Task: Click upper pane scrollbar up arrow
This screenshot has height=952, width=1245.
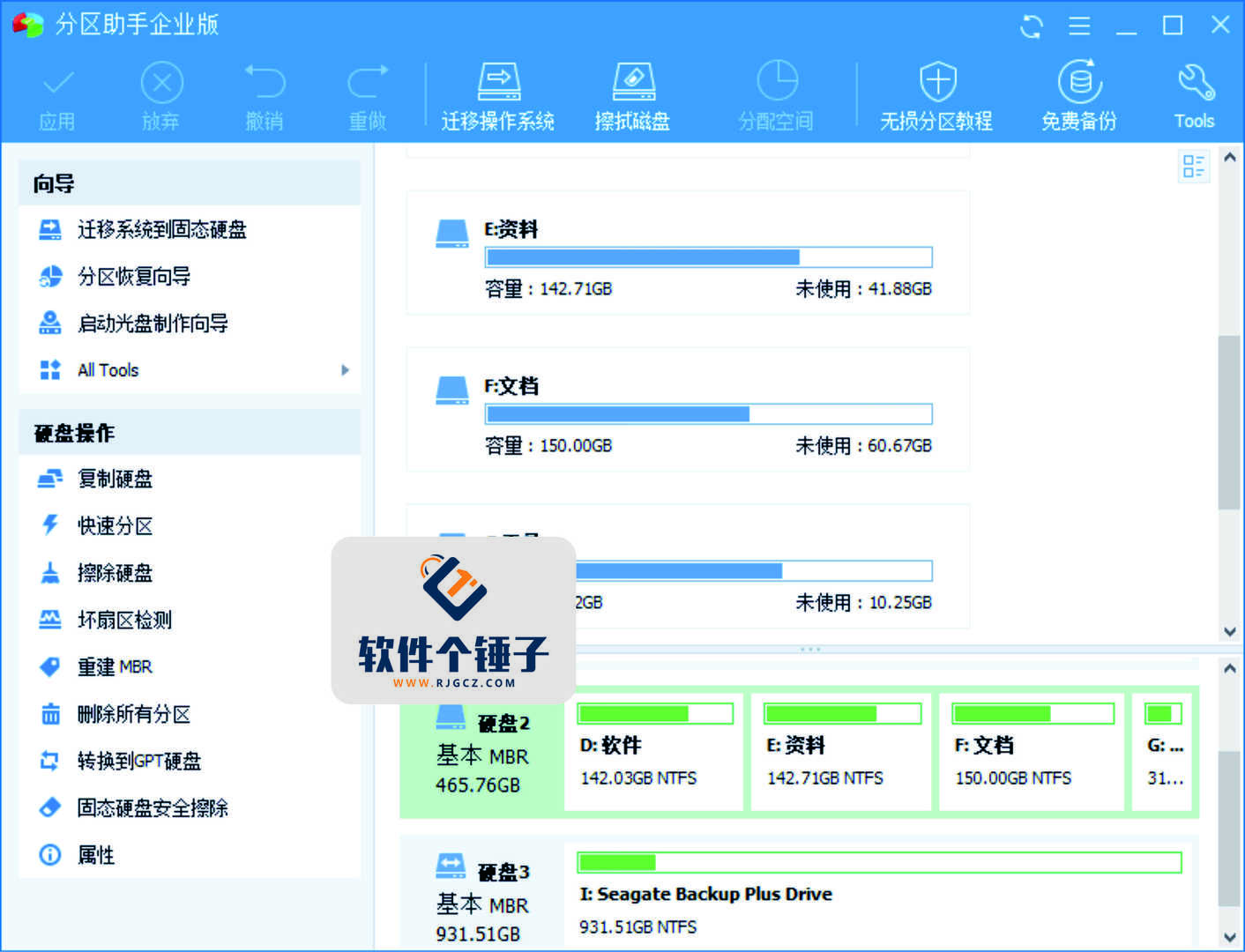Action: 1230,157
